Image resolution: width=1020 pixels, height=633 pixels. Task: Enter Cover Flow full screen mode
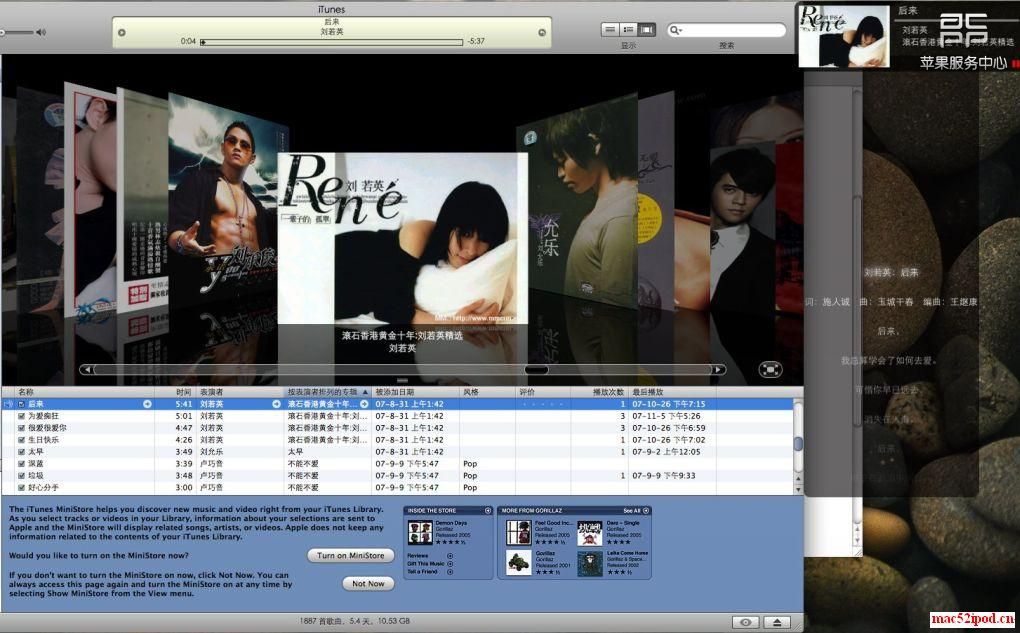click(x=770, y=370)
